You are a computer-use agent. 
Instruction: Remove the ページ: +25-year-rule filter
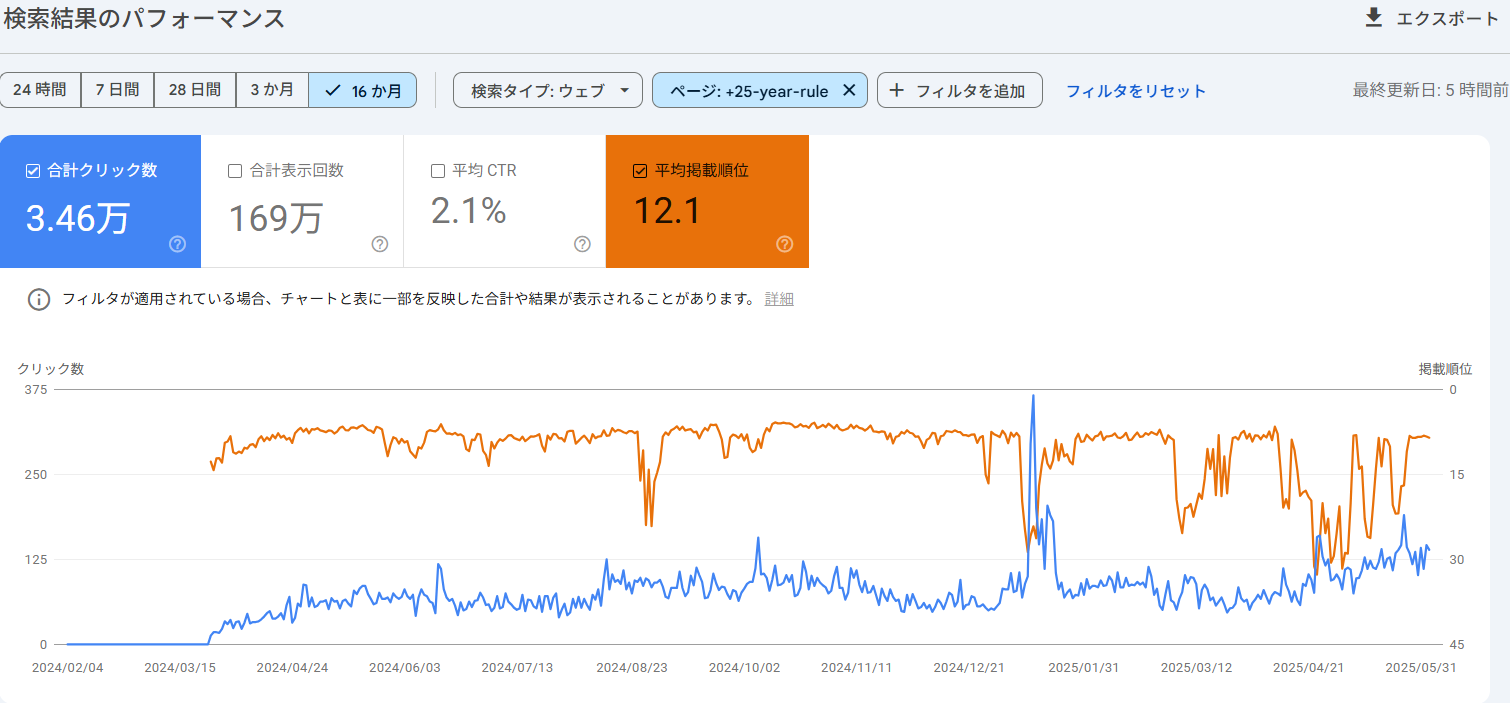[849, 89]
